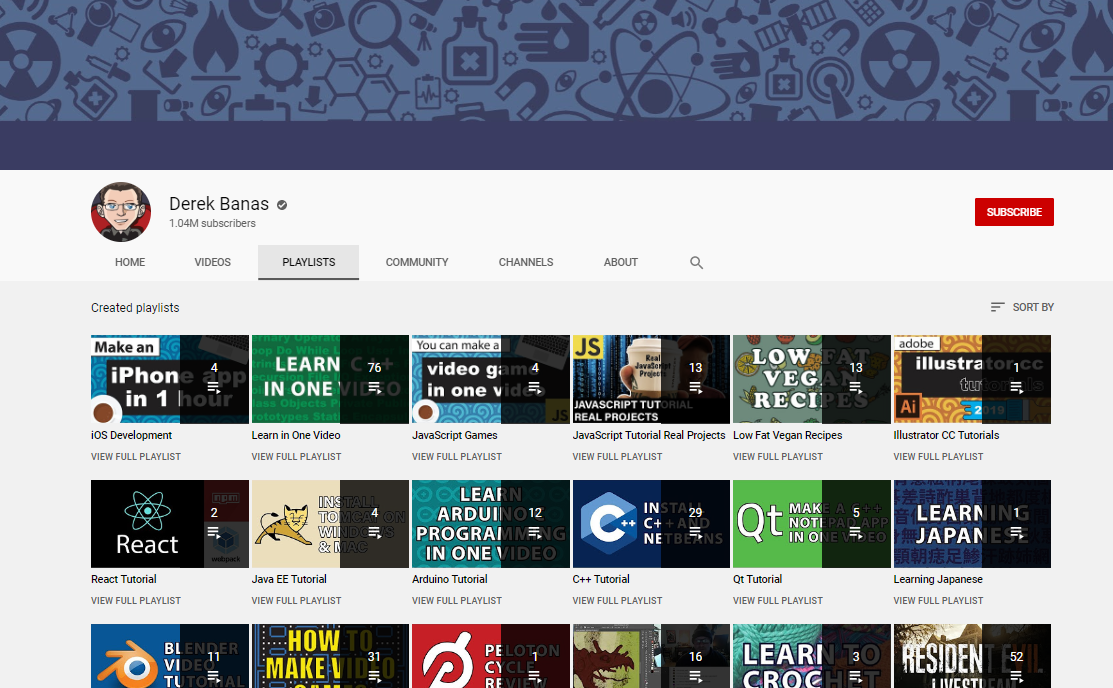Expand the Created playlists dropdown label
The image size is (1113, 688).
tap(135, 308)
